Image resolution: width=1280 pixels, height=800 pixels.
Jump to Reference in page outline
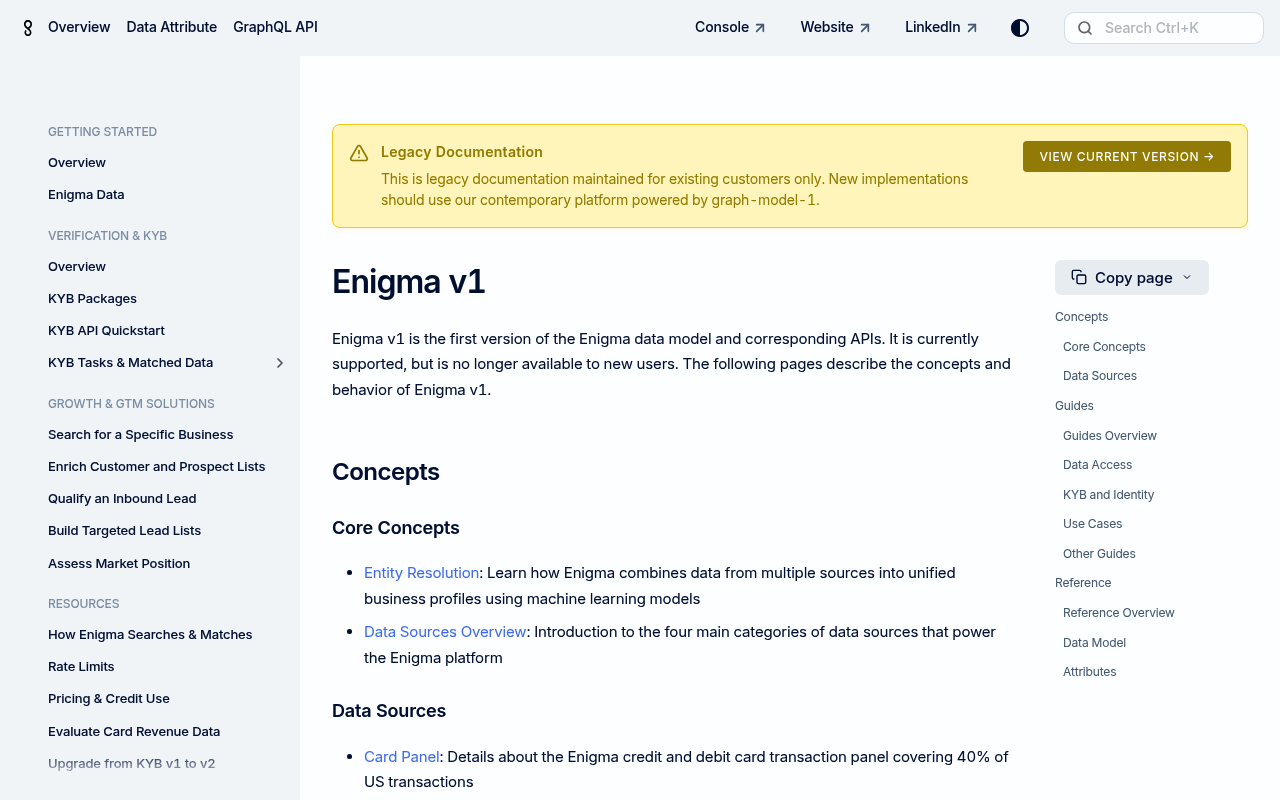point(1083,583)
